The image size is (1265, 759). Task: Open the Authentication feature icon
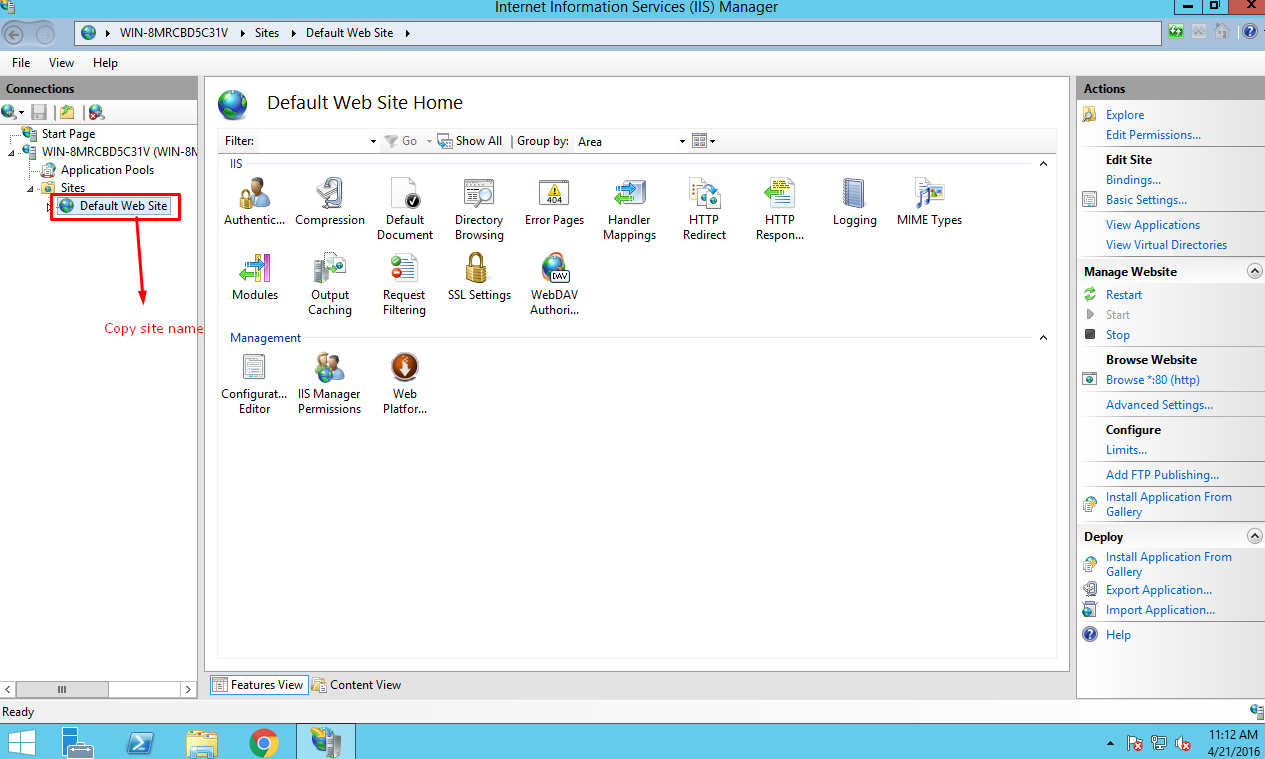[x=254, y=202]
